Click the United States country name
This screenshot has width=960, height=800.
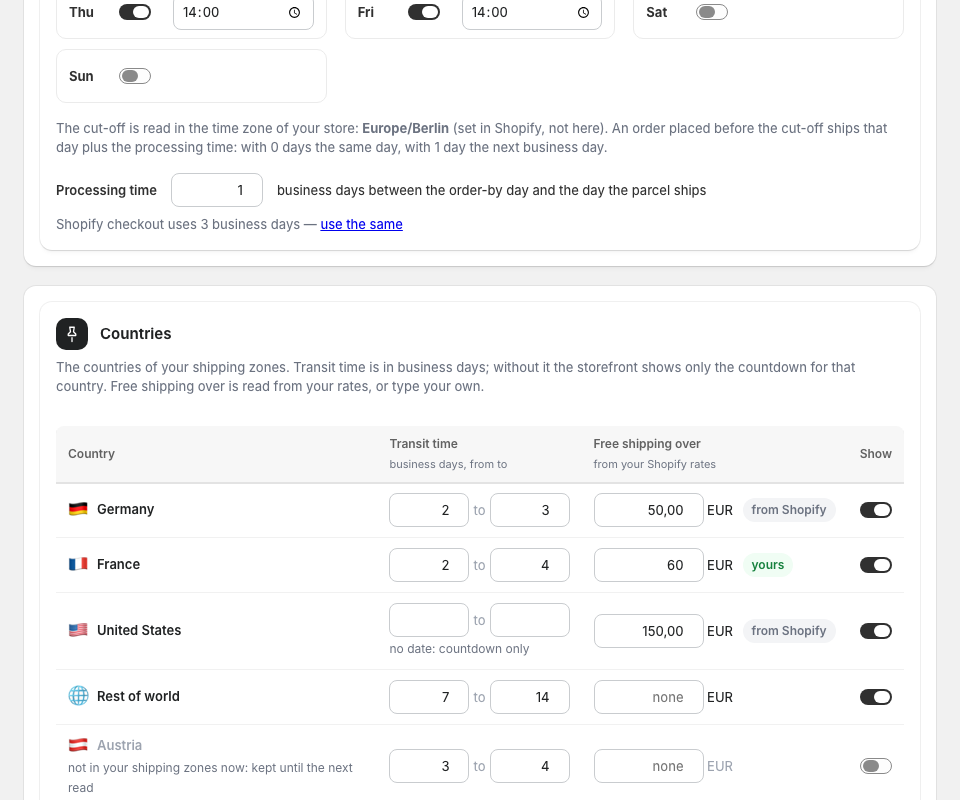[139, 630]
